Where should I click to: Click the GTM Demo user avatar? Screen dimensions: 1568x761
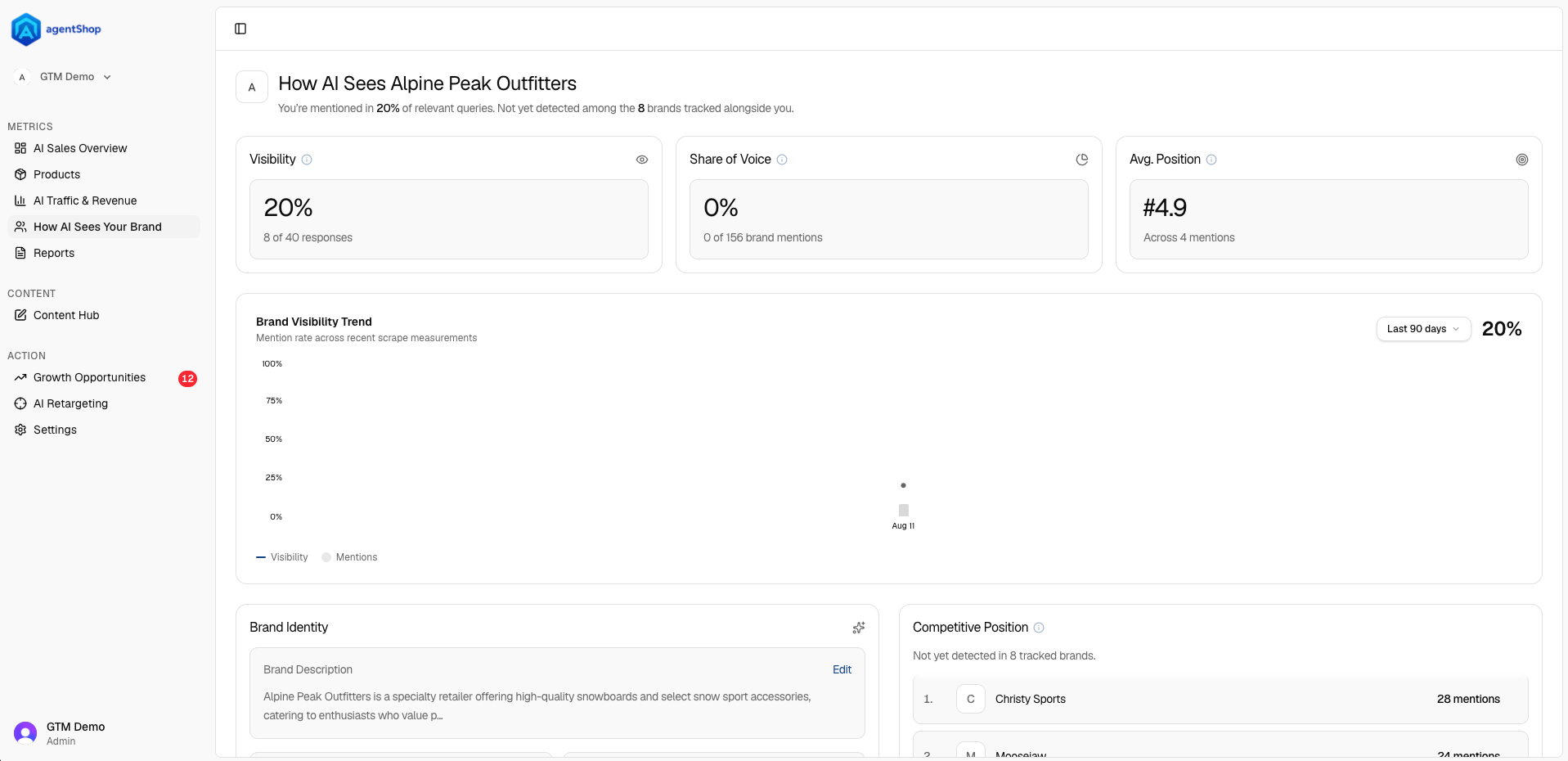point(25,733)
